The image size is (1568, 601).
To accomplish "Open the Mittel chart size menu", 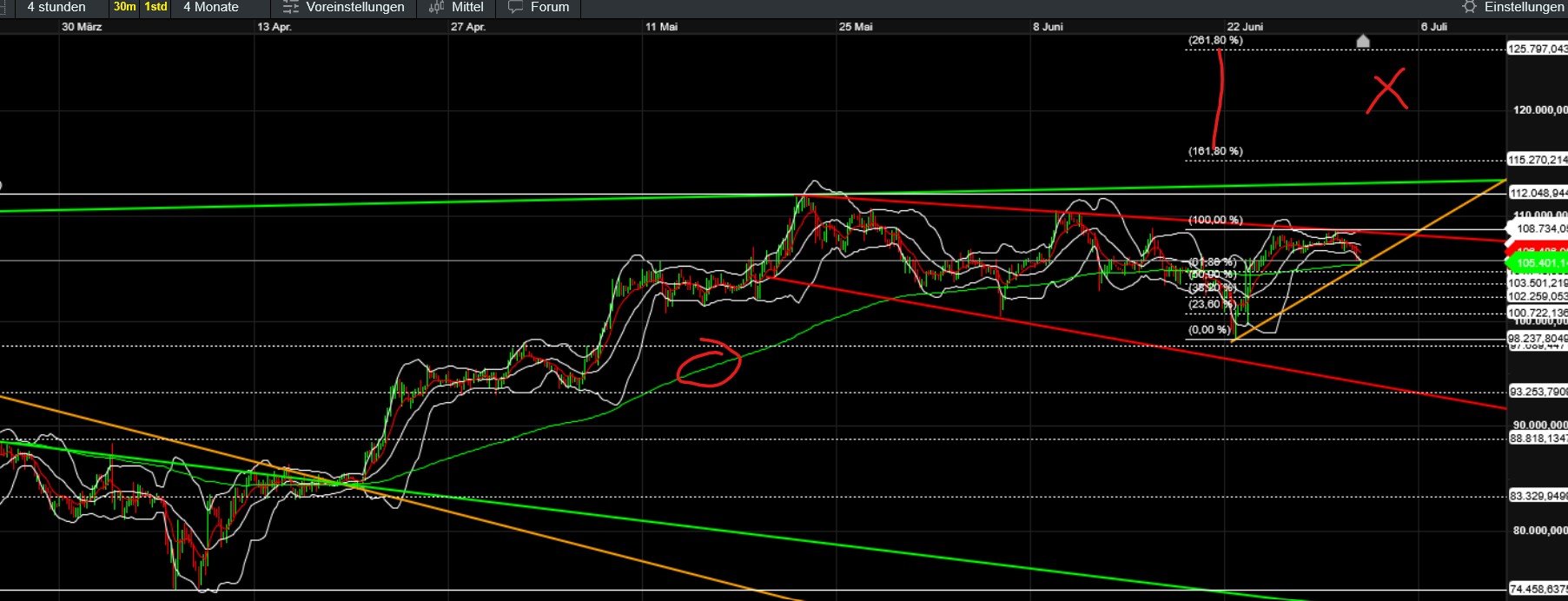I will pos(457,7).
